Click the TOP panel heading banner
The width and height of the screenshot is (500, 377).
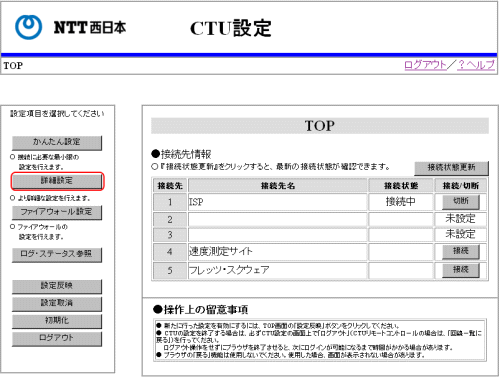coord(320,126)
